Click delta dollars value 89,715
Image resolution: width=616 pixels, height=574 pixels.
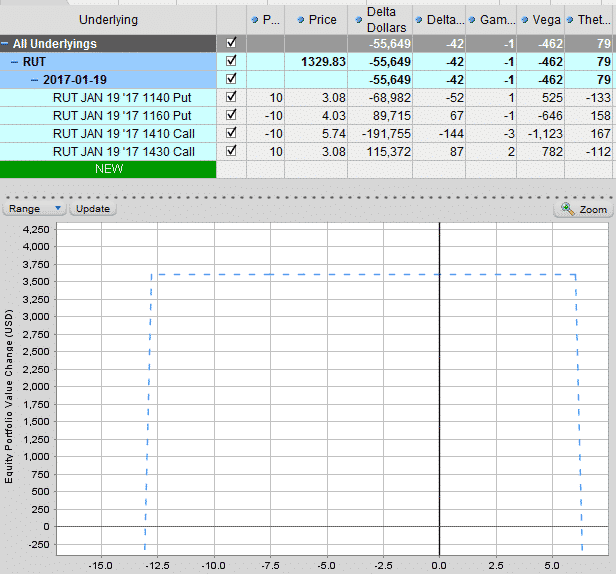click(x=392, y=116)
